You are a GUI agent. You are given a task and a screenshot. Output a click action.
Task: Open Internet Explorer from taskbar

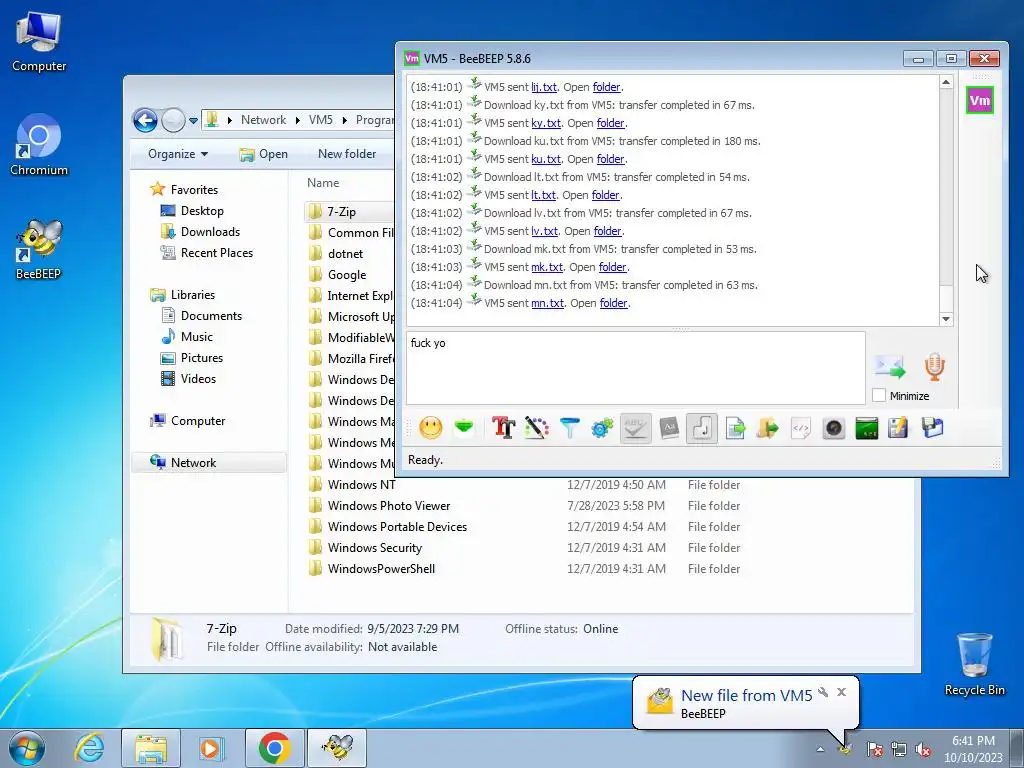coord(89,748)
